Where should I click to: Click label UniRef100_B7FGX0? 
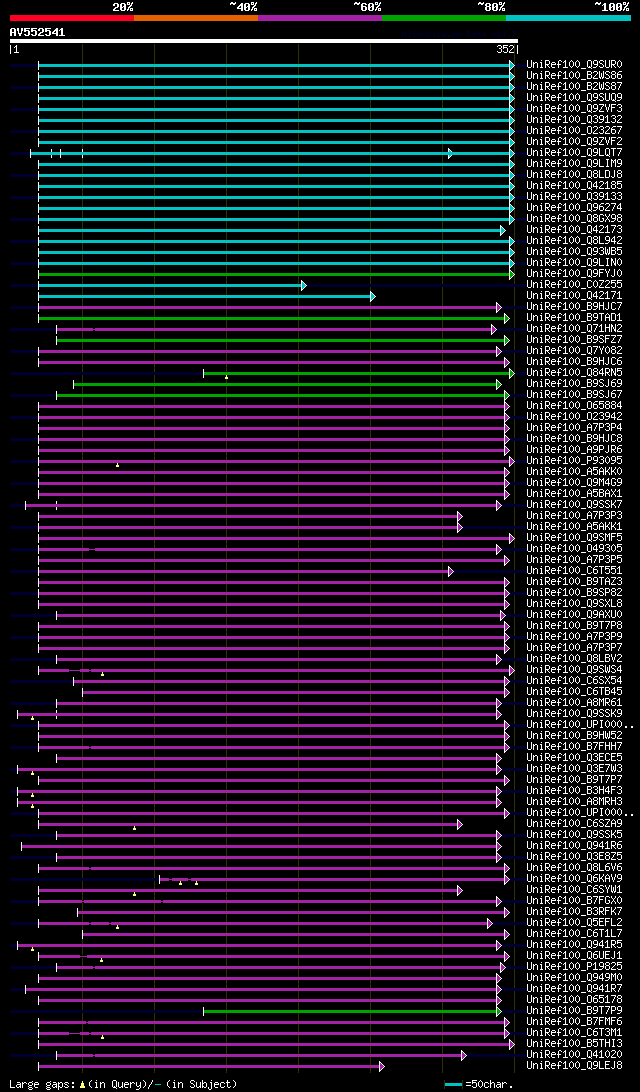[575, 900]
